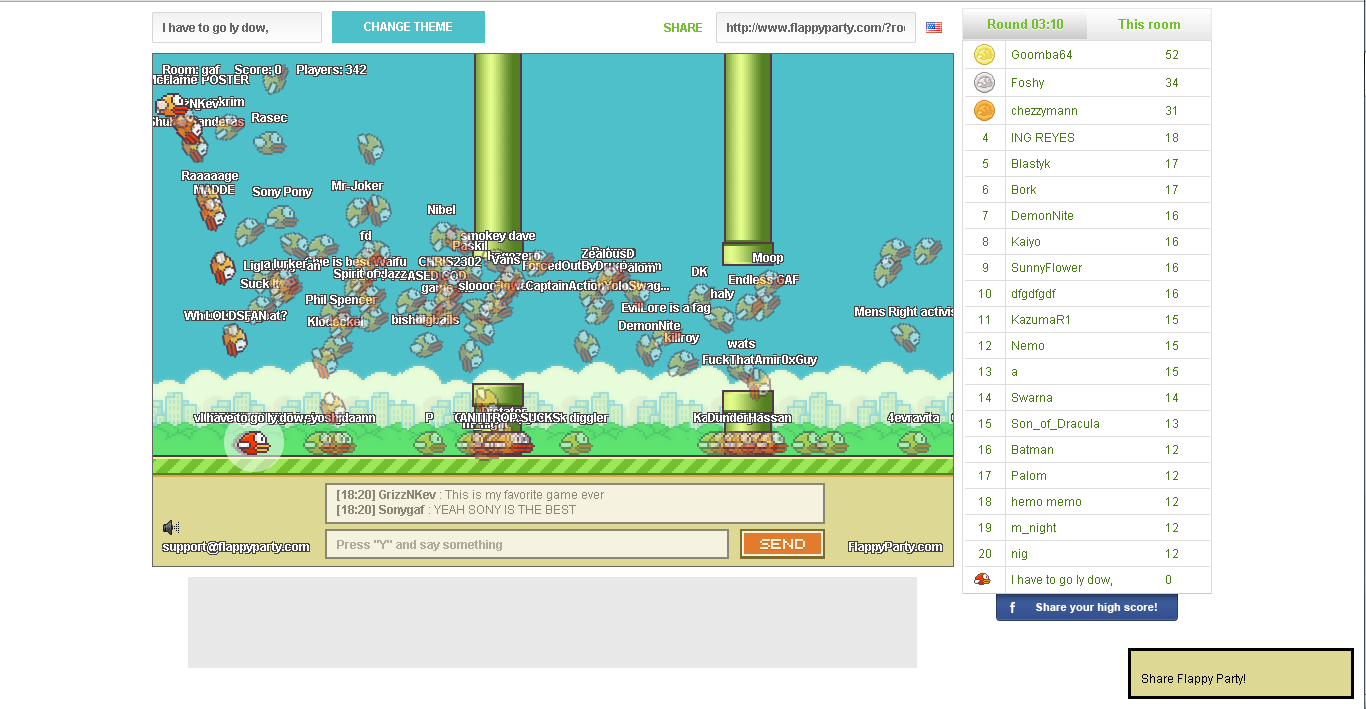1366x709 pixels.
Task: Click the gold medal next to Goomba64
Action: click(984, 55)
